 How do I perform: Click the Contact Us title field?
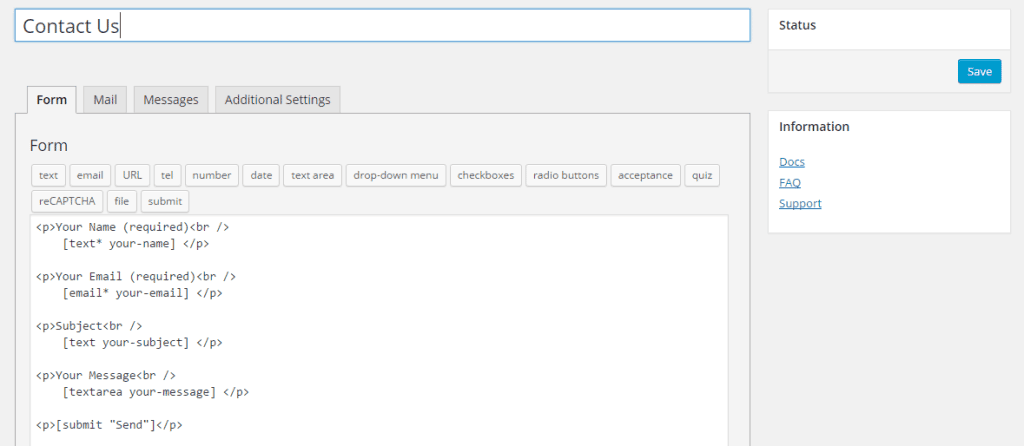[x=382, y=26]
